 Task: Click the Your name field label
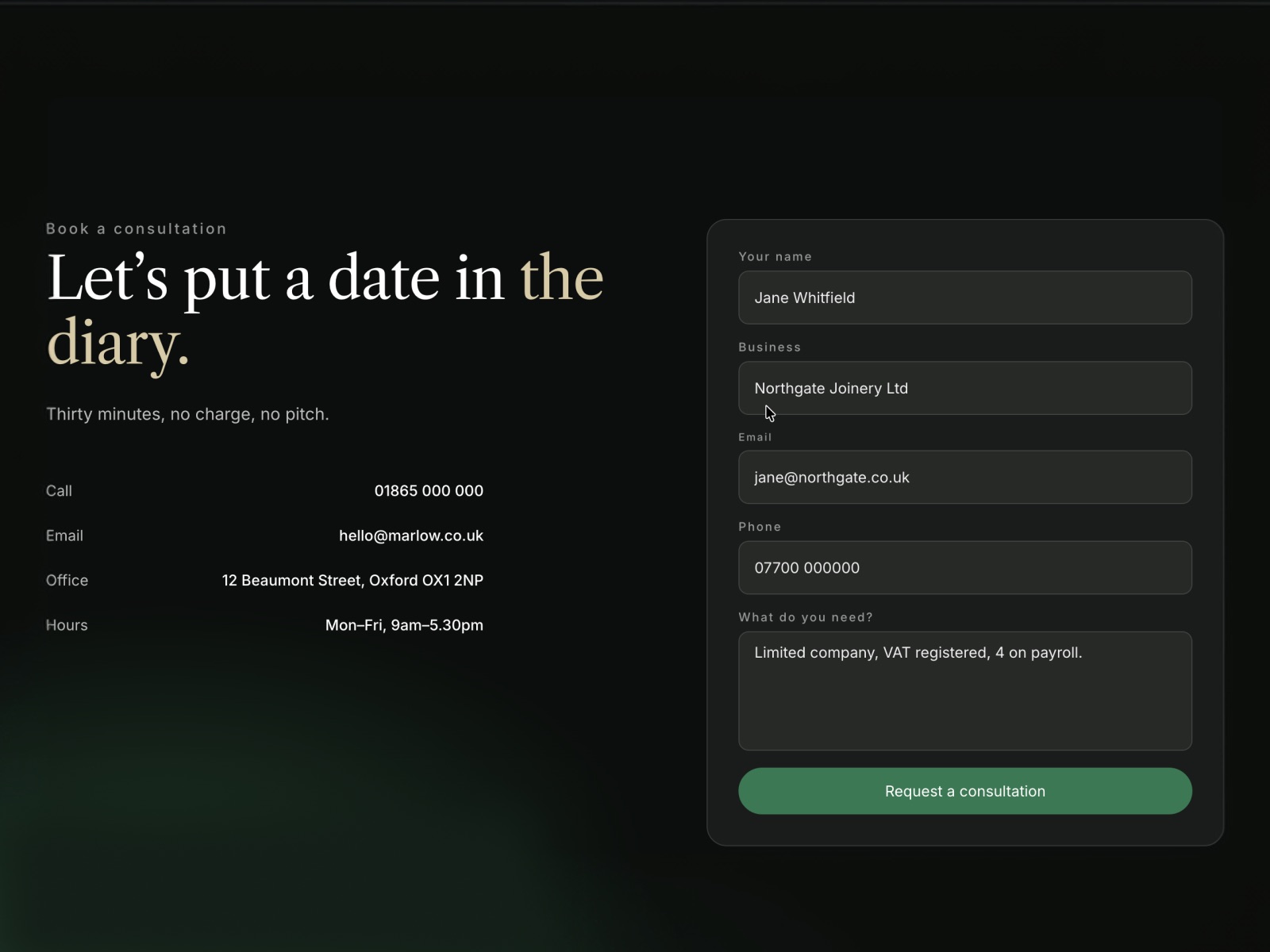pos(775,256)
